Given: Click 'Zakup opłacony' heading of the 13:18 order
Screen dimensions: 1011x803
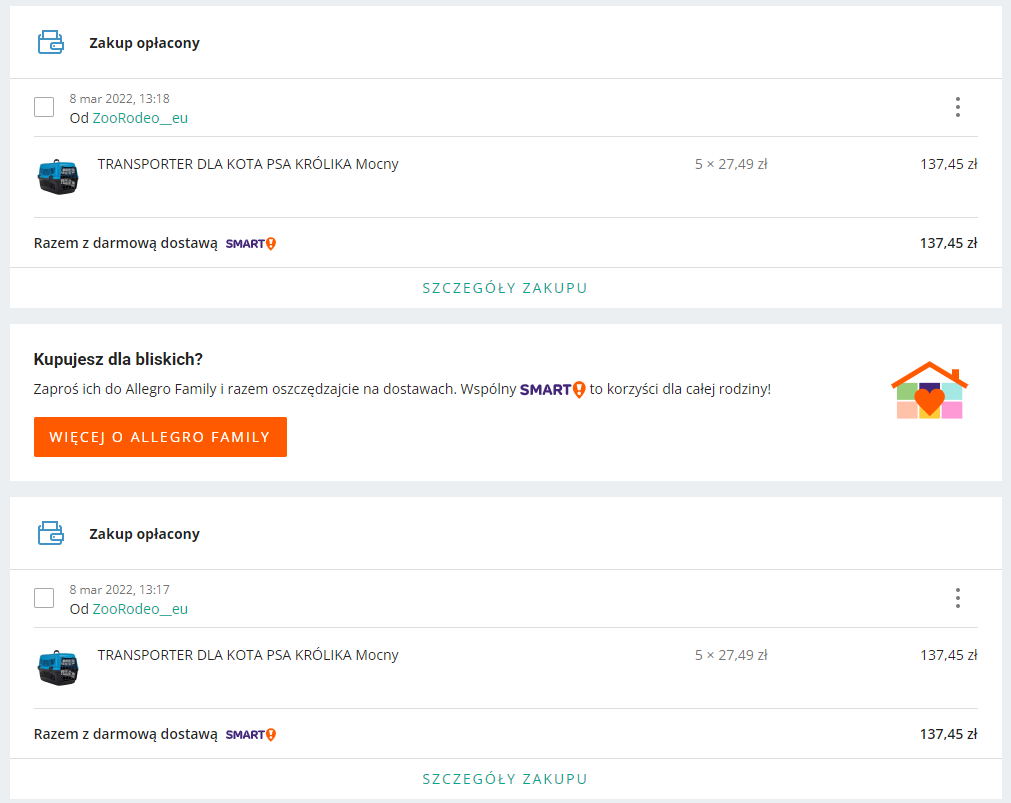Looking at the screenshot, I should tap(144, 43).
